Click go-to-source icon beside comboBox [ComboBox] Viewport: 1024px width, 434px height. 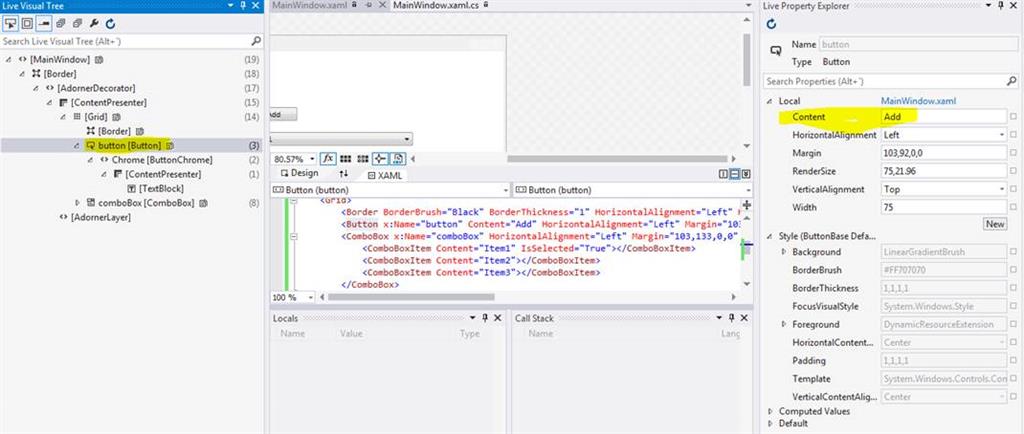203,203
